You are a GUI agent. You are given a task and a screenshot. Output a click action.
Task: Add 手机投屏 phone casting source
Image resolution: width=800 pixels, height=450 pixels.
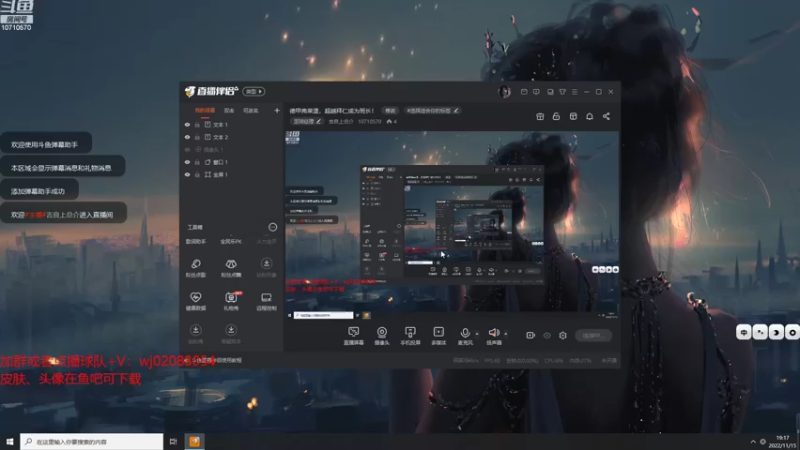click(410, 336)
